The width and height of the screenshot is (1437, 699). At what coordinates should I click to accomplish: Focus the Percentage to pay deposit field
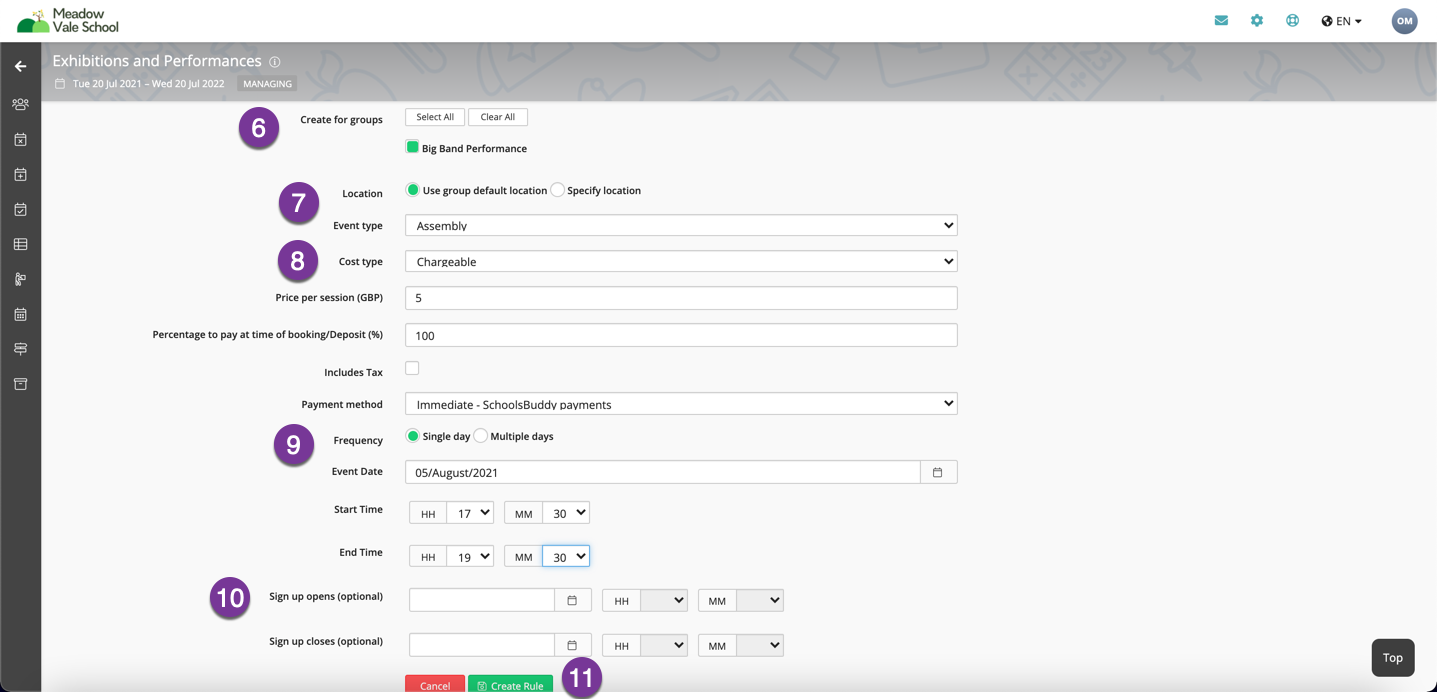pyautogui.click(x=681, y=335)
